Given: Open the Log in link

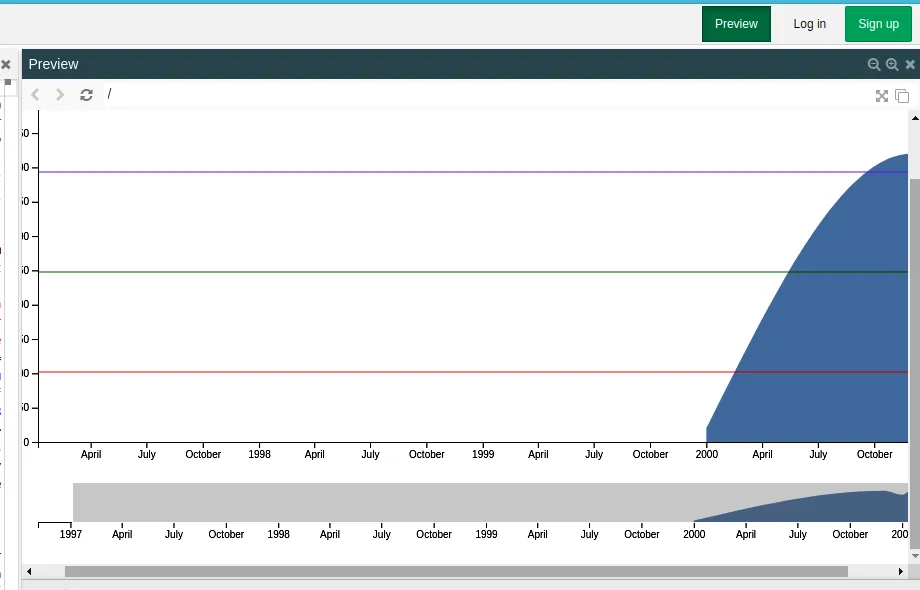Looking at the screenshot, I should (x=809, y=24).
